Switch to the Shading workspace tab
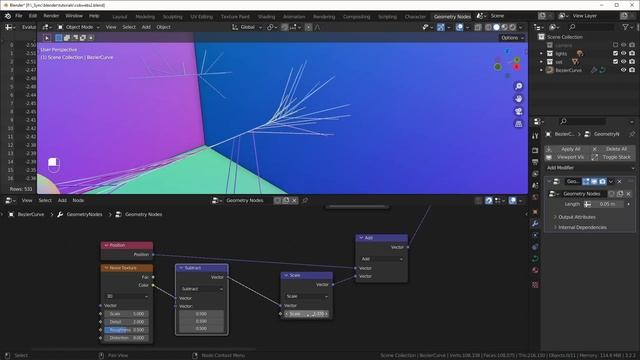This screenshot has width=640, height=360. 266,17
